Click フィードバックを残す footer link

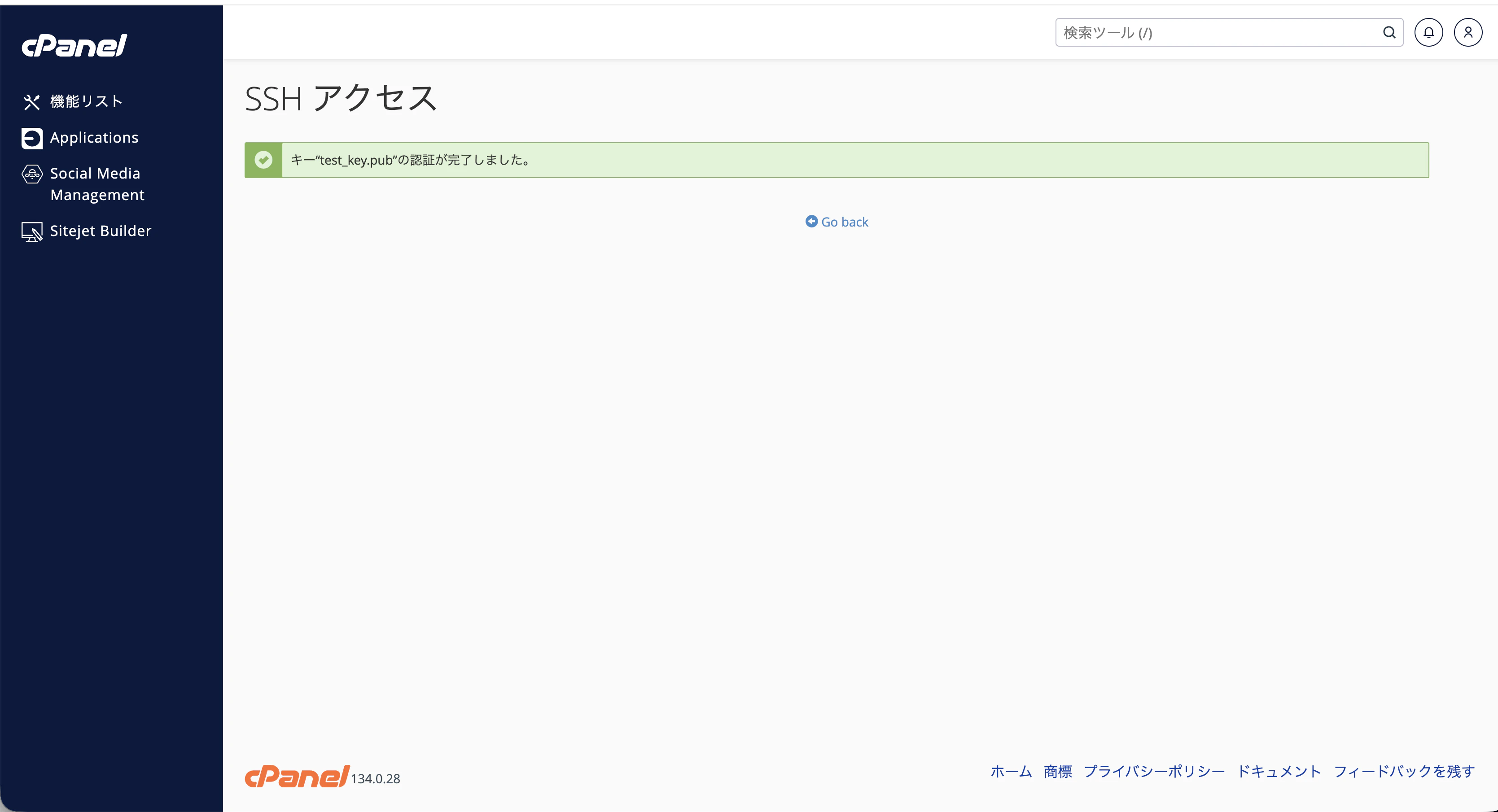pos(1404,771)
